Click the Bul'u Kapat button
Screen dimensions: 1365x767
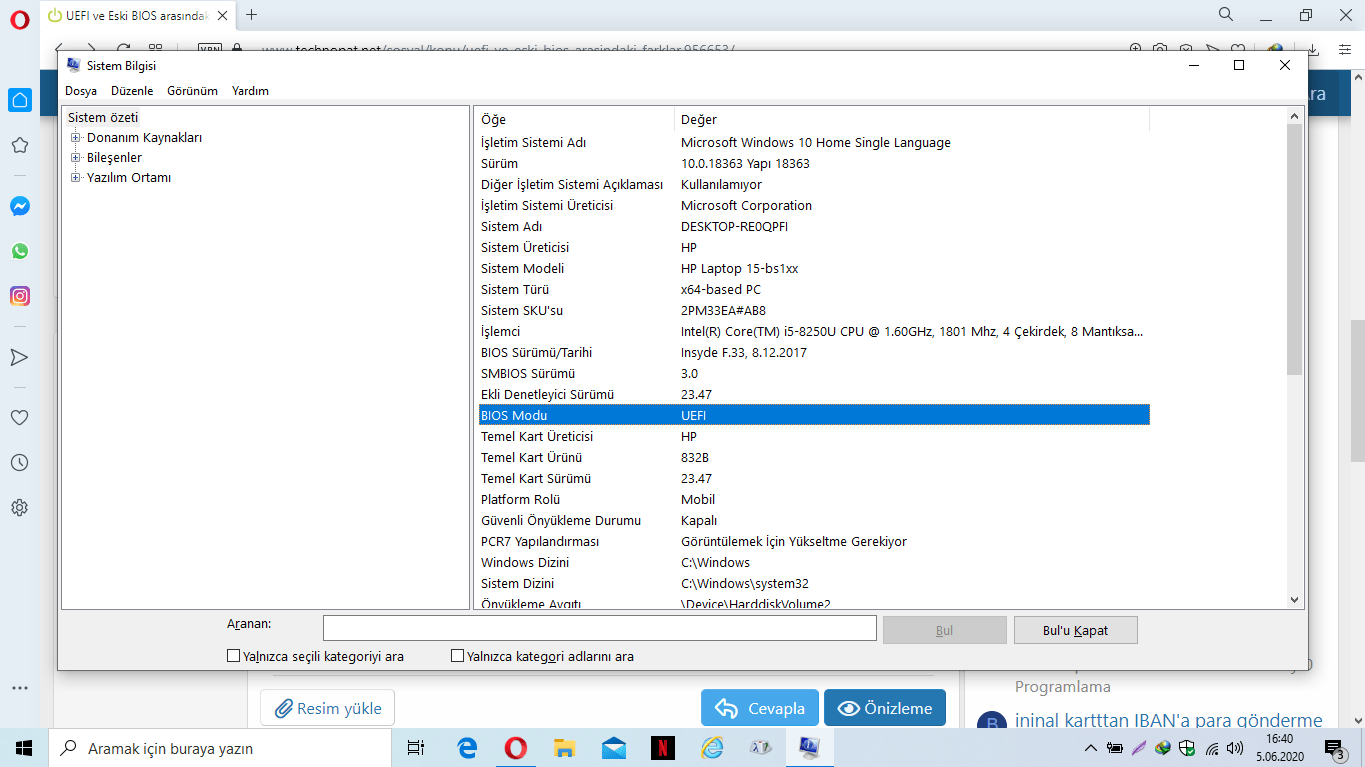click(1075, 630)
